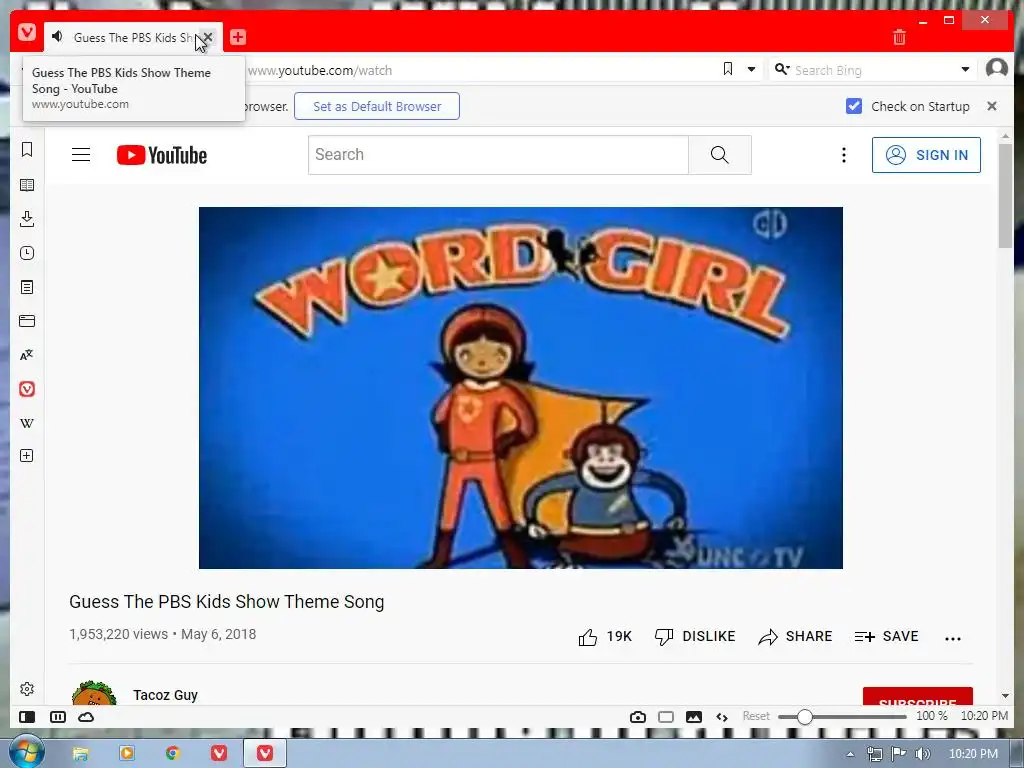Open Windows Explorer from taskbar
1024x768 pixels.
pyautogui.click(x=80, y=754)
